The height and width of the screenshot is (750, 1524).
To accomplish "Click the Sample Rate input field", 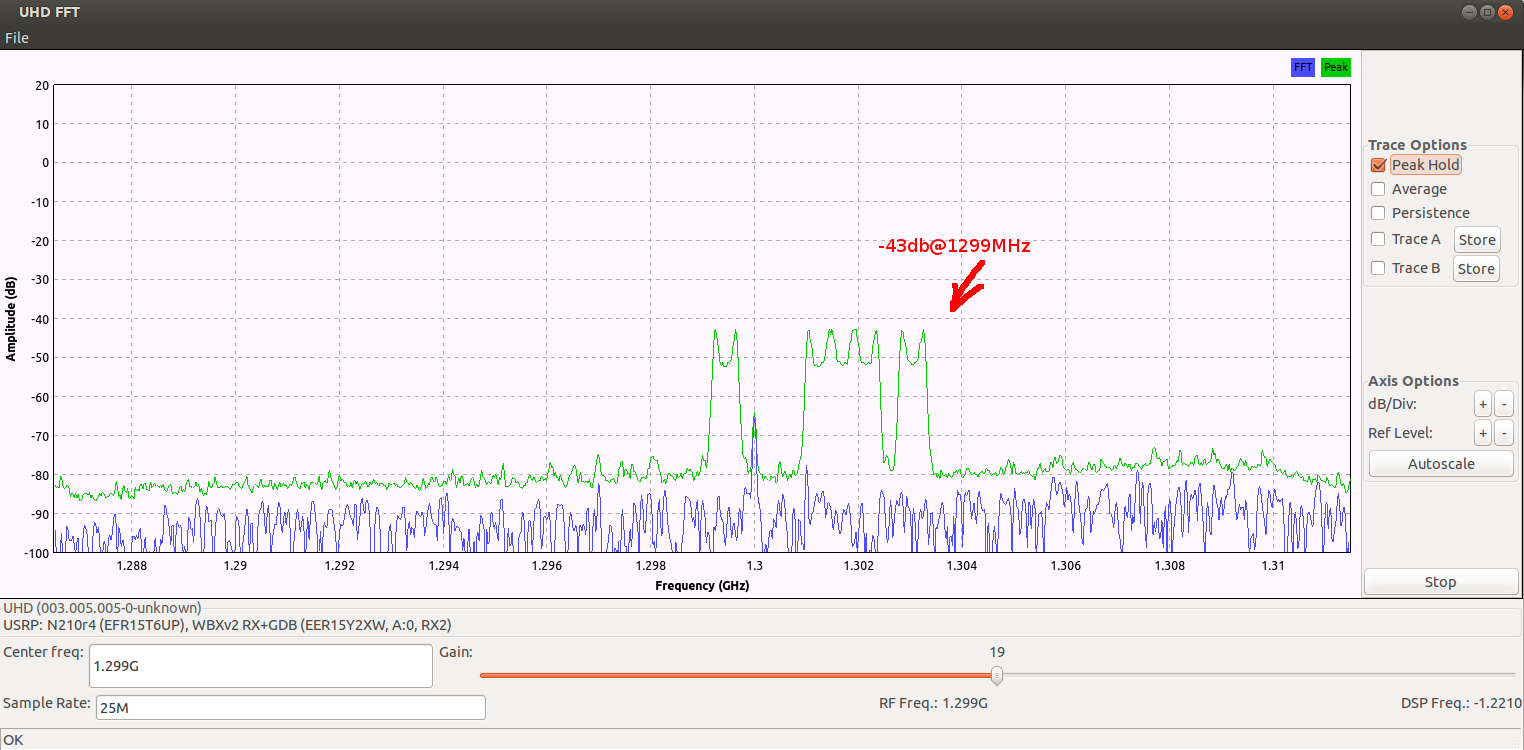I will point(290,708).
